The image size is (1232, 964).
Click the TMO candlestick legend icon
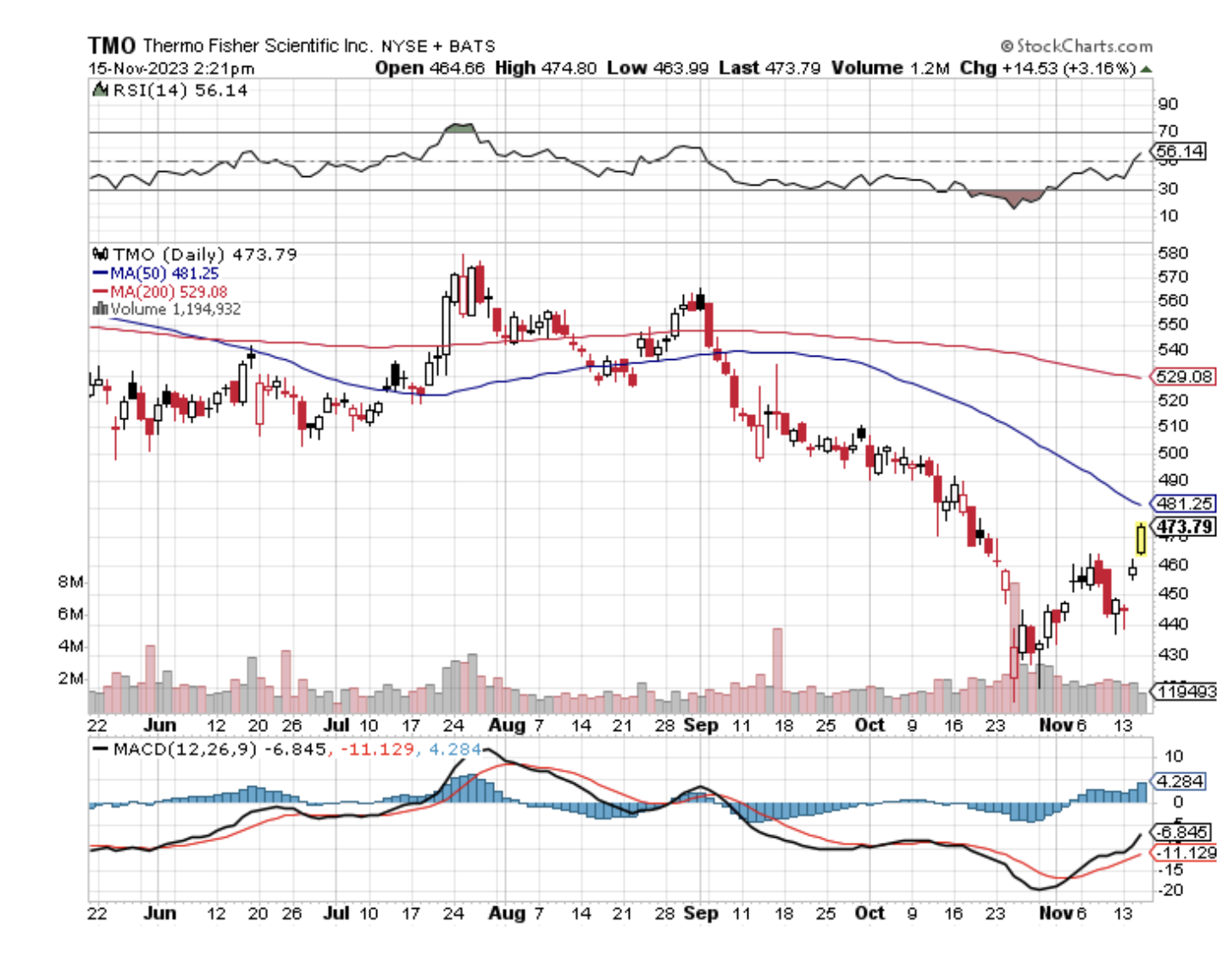pyautogui.click(x=101, y=254)
